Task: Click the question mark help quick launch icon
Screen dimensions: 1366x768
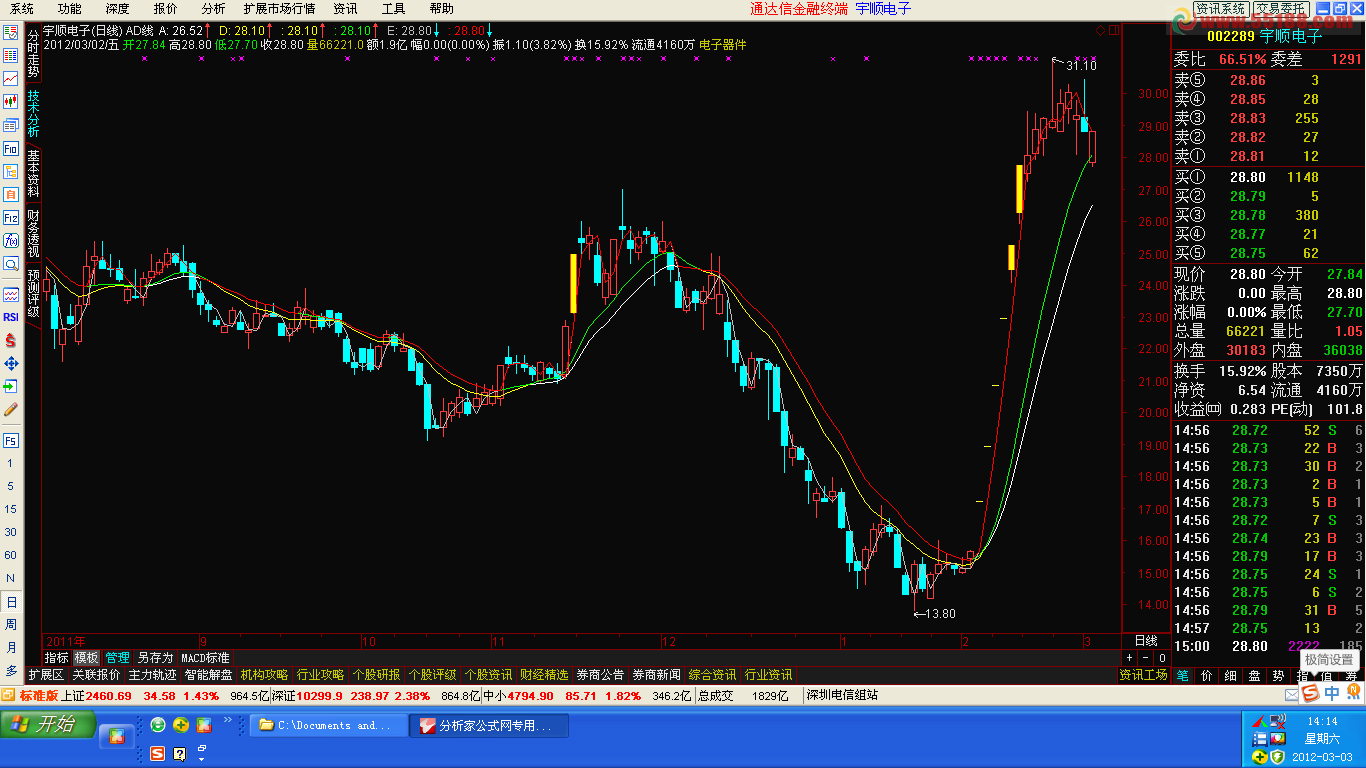Action: [x=180, y=753]
